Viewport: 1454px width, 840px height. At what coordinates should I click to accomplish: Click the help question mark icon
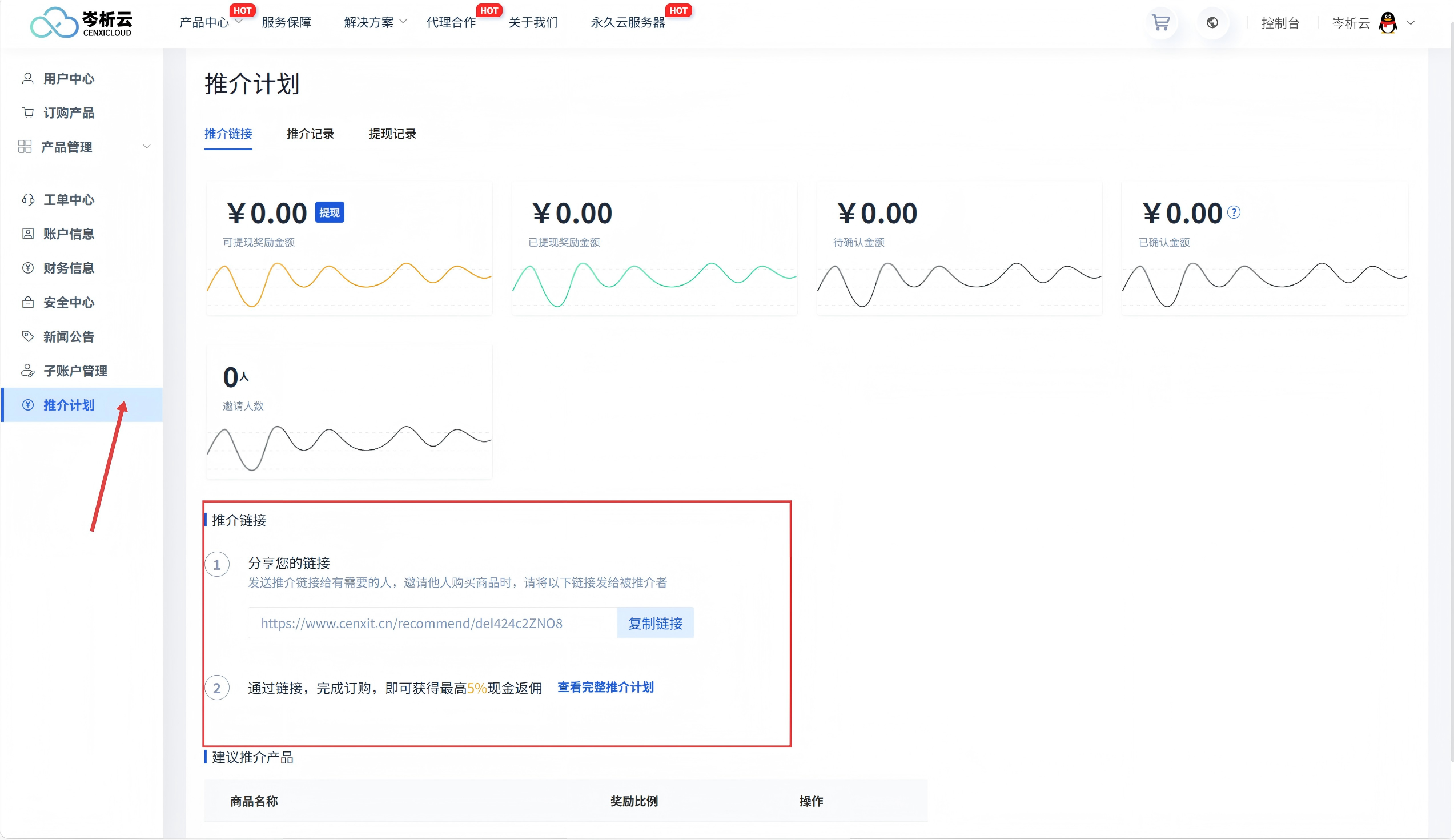(x=1234, y=212)
